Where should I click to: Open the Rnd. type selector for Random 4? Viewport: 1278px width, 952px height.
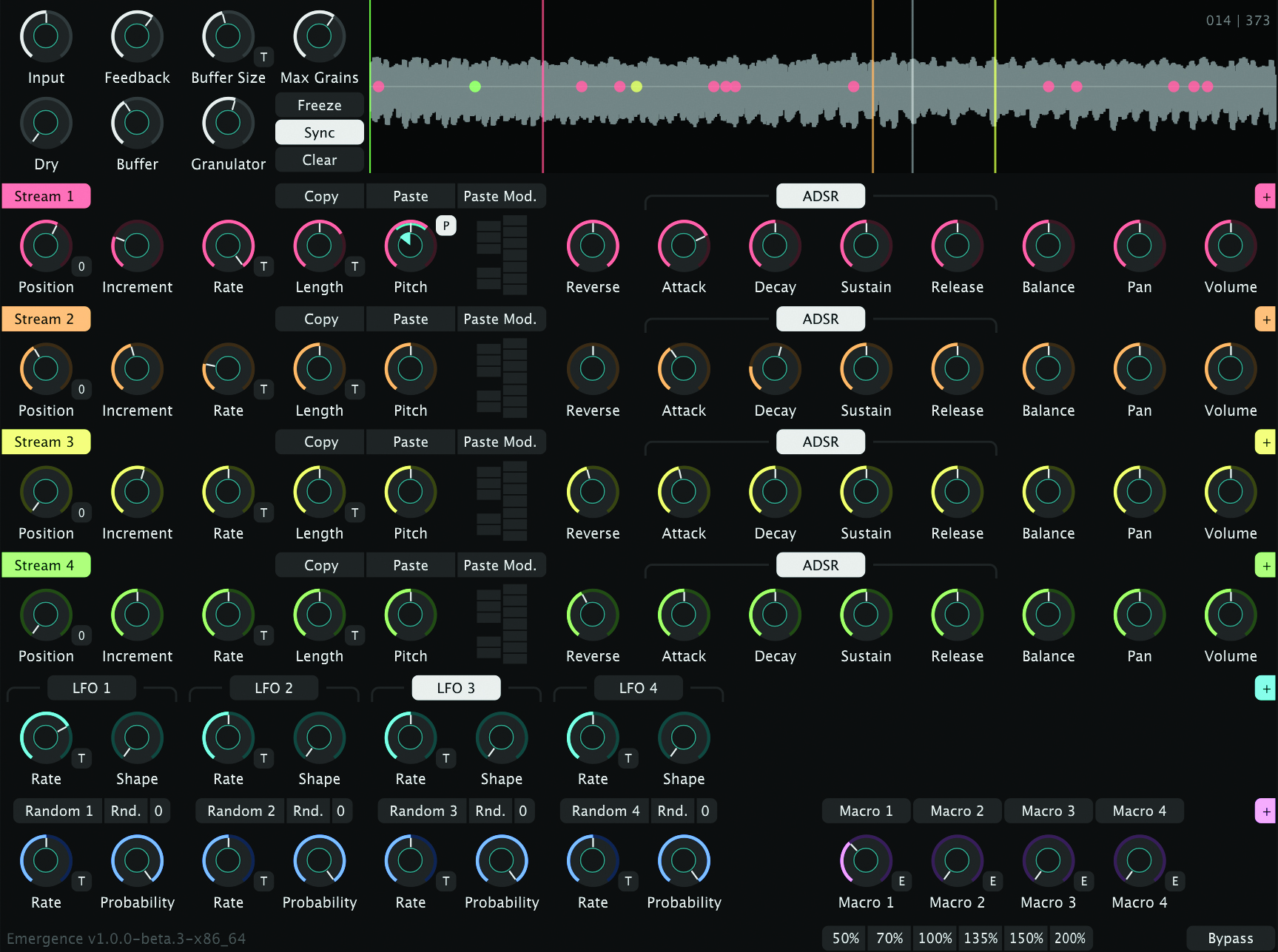[673, 811]
